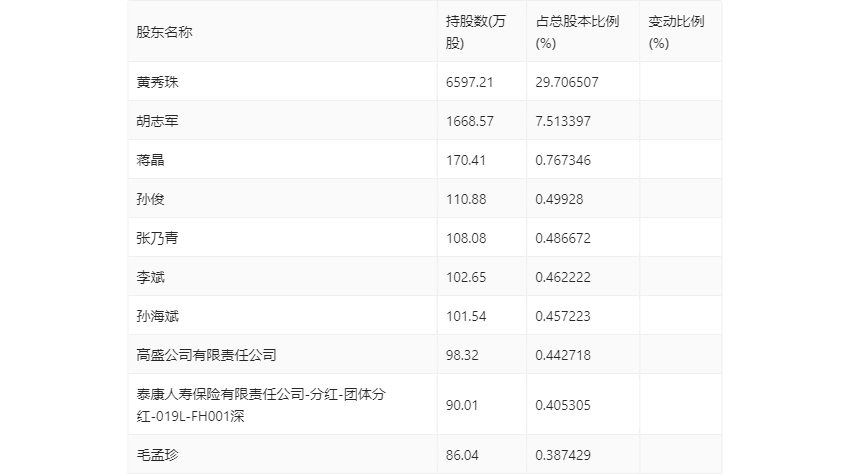
Task: Select the percentage 0.442718
Action: tap(563, 355)
